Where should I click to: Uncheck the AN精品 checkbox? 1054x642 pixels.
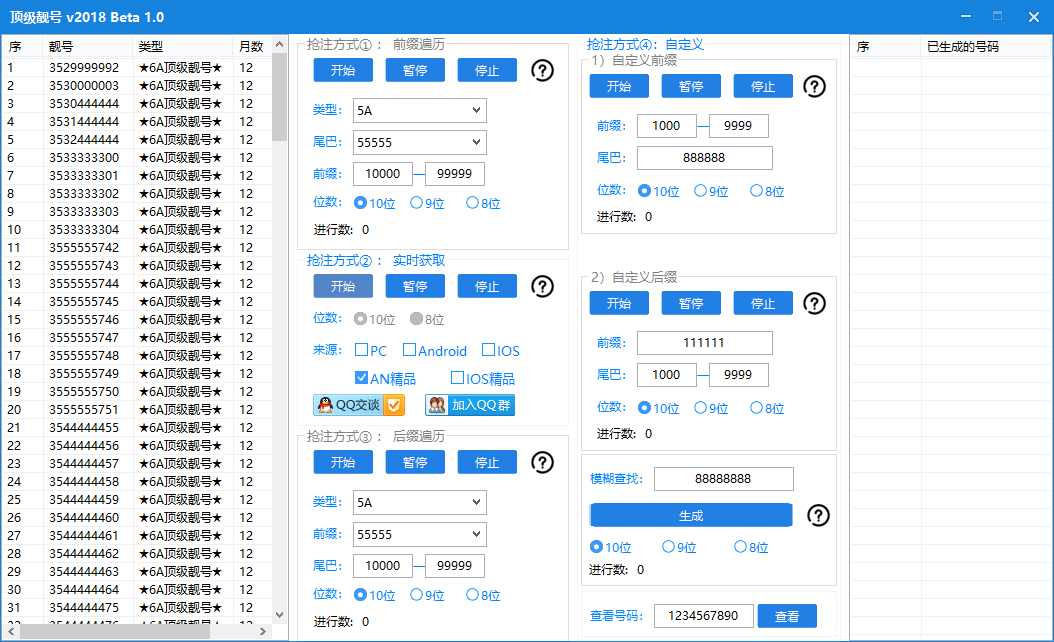point(362,379)
